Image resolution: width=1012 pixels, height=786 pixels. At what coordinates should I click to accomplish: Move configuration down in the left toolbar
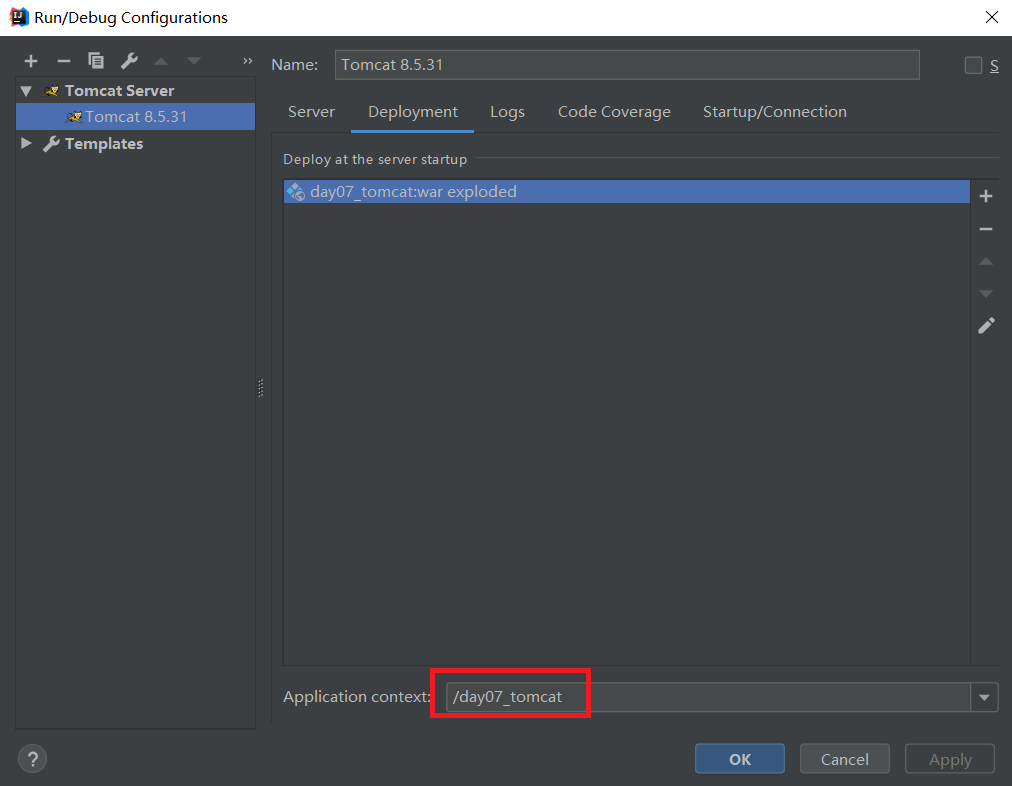pyautogui.click(x=194, y=61)
